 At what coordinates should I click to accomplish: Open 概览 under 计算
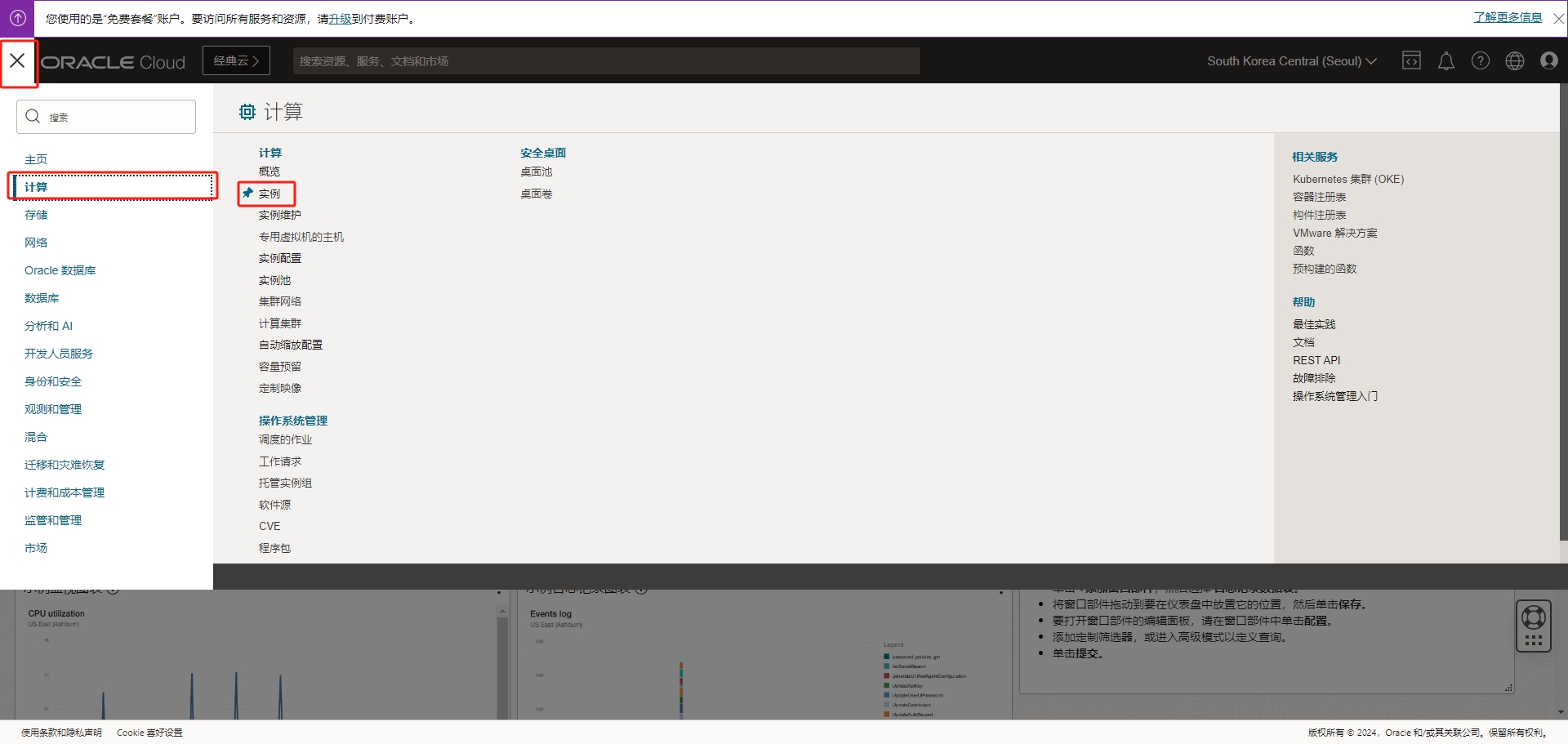269,172
